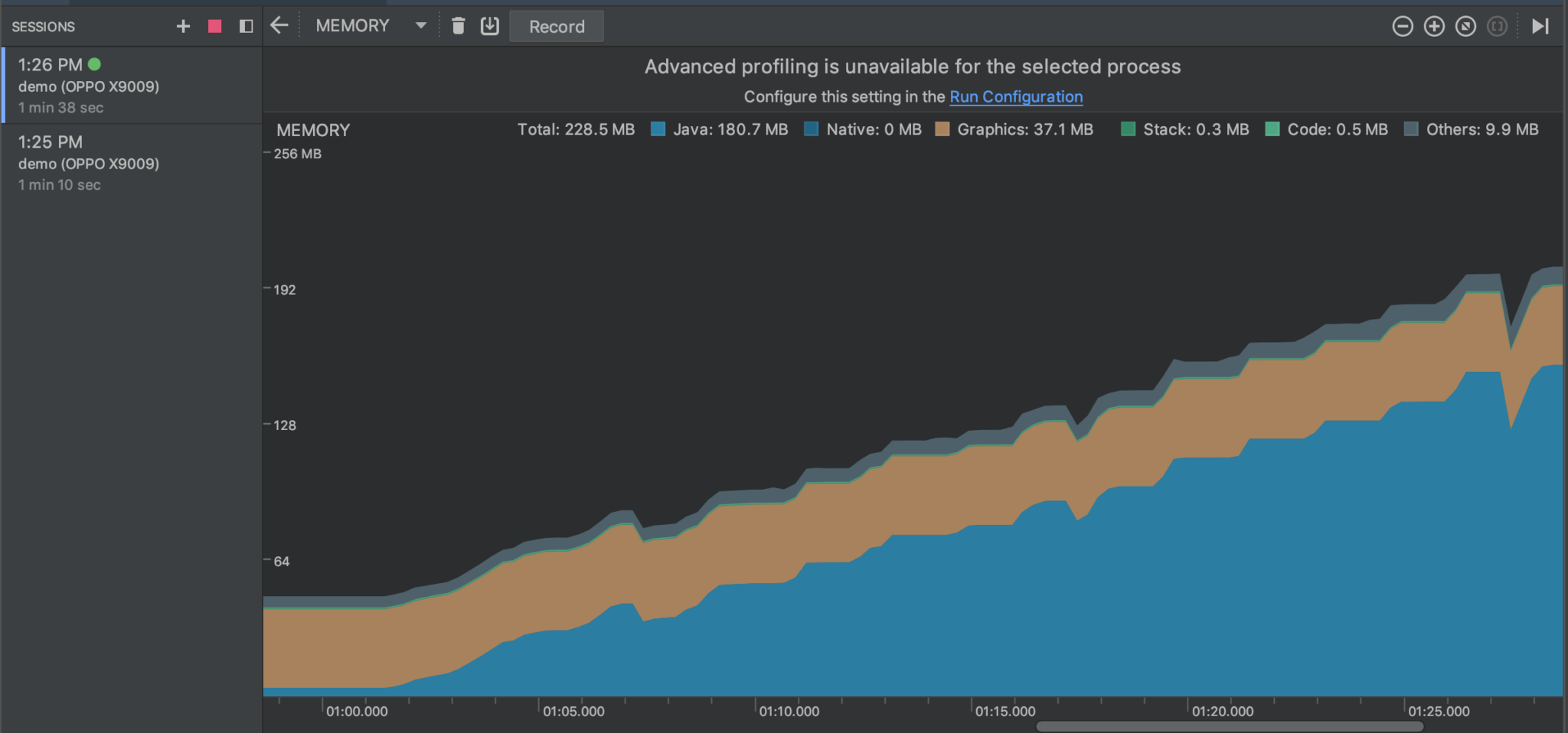1568x733 pixels.
Task: Zoom into the timeline with the plus icon
Action: coord(1434,26)
